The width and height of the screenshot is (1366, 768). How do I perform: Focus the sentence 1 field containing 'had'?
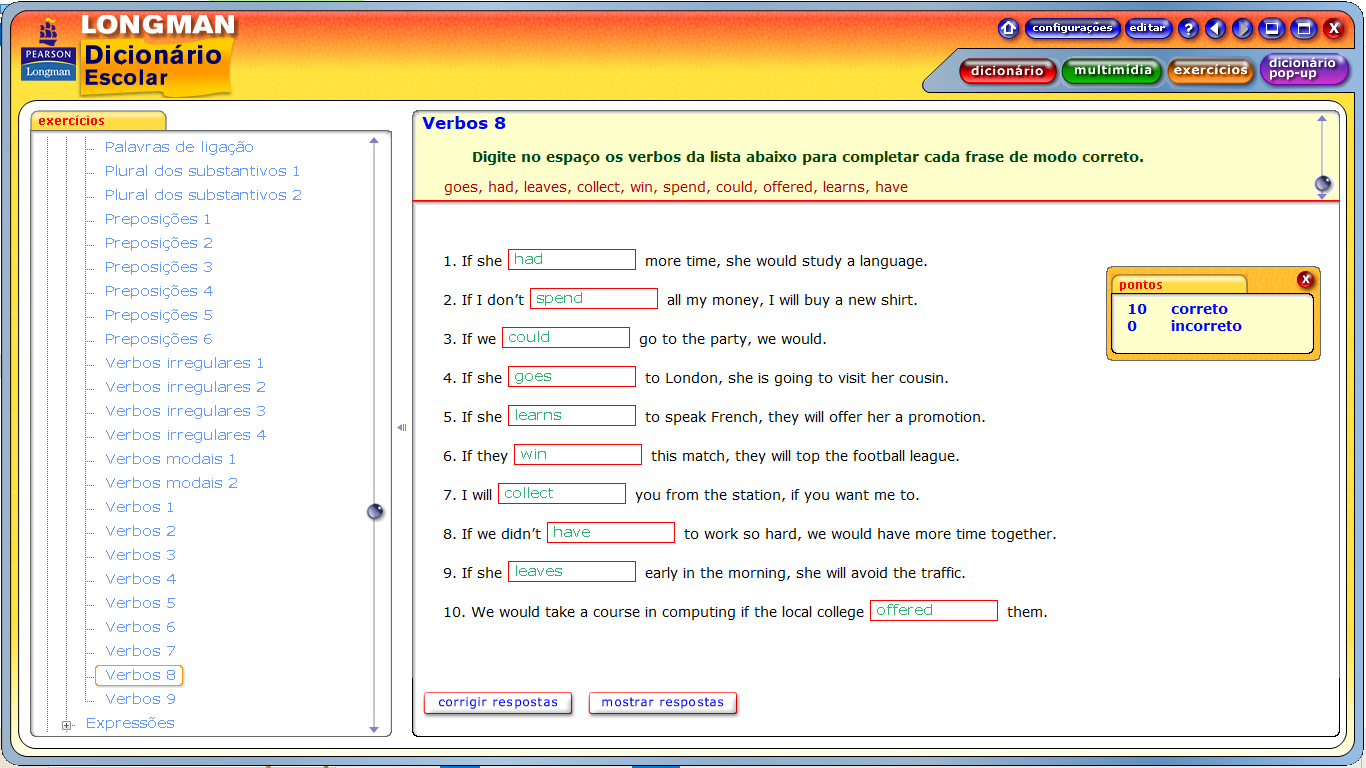(x=572, y=260)
